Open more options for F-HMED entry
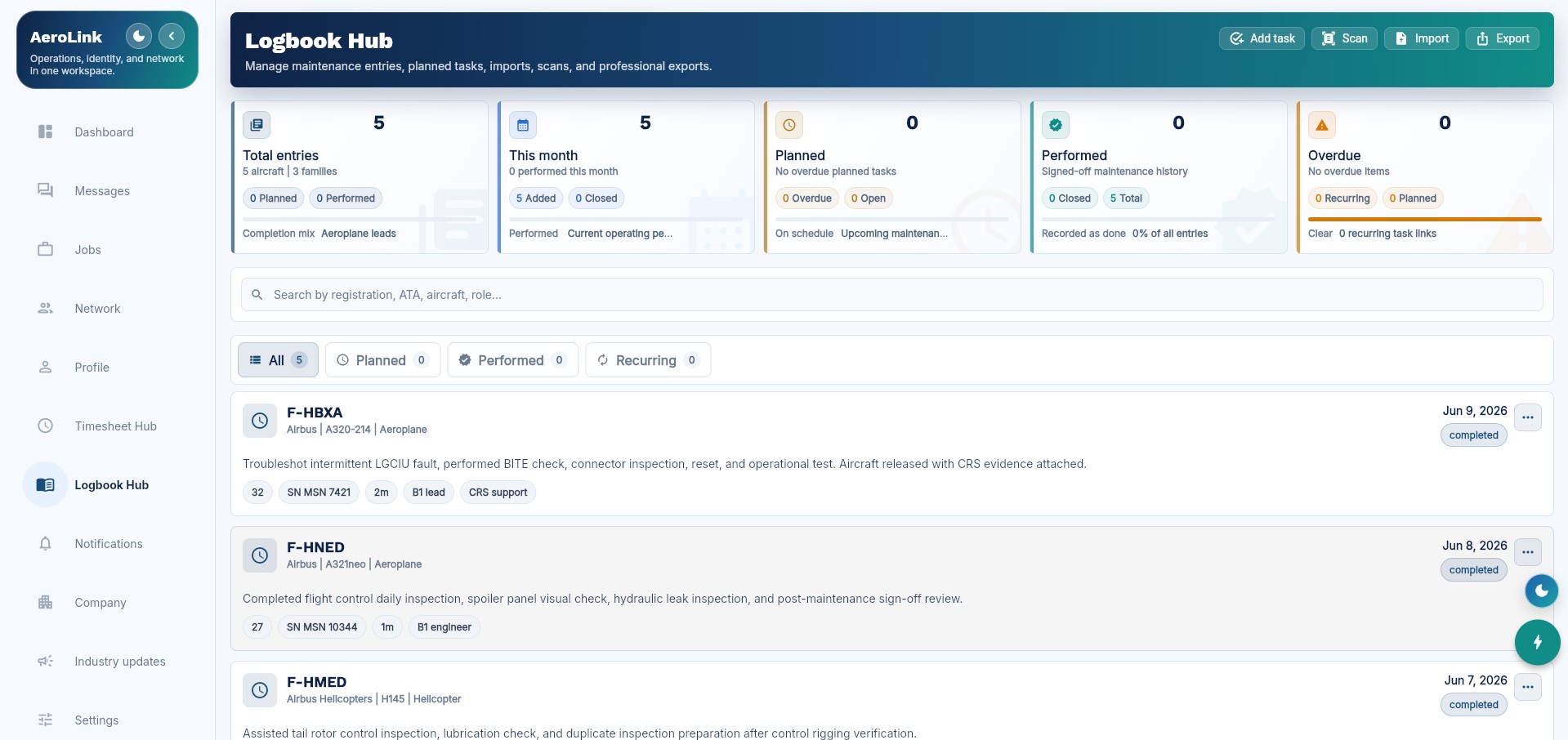 (x=1527, y=687)
